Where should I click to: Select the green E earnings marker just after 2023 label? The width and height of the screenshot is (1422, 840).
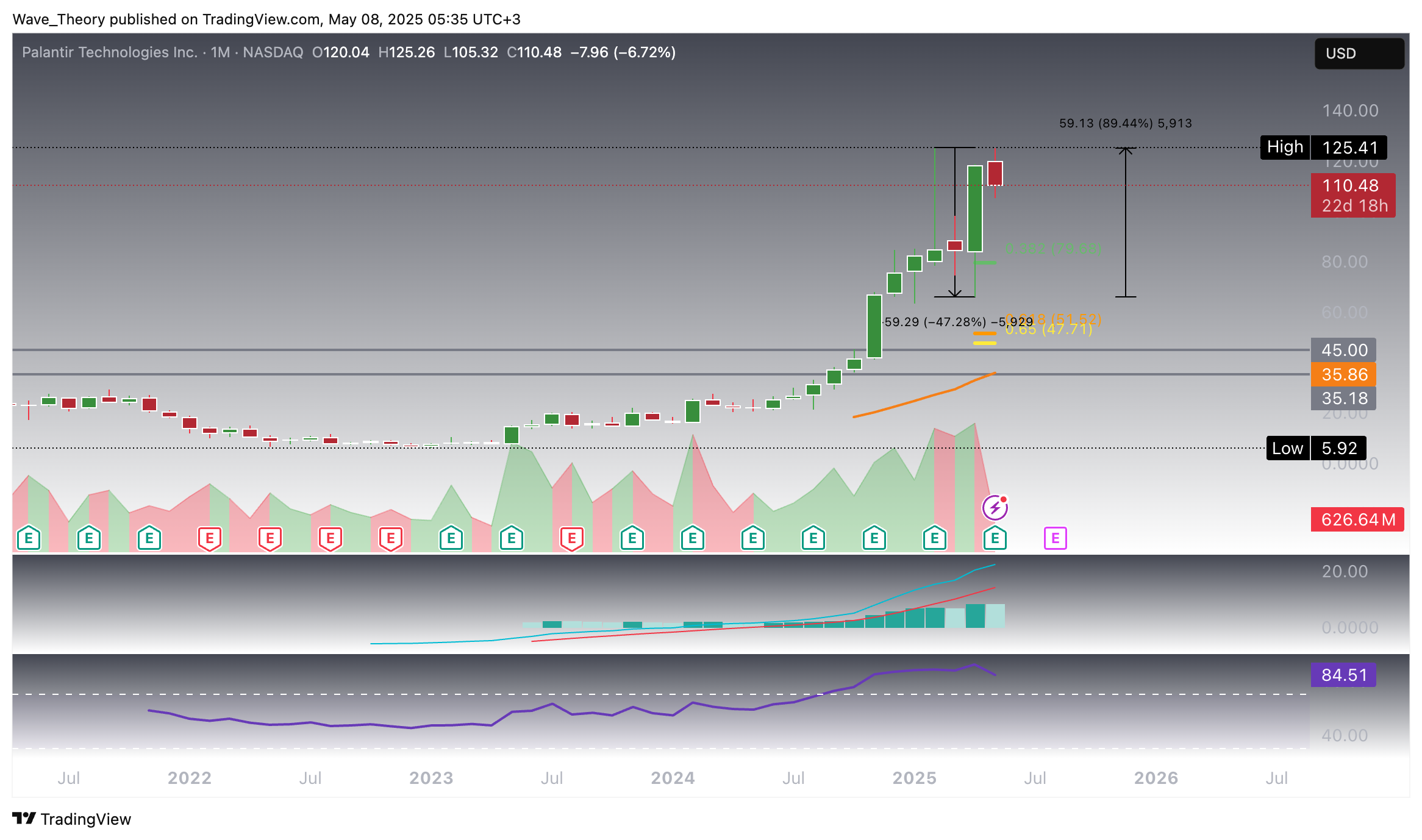[451, 538]
